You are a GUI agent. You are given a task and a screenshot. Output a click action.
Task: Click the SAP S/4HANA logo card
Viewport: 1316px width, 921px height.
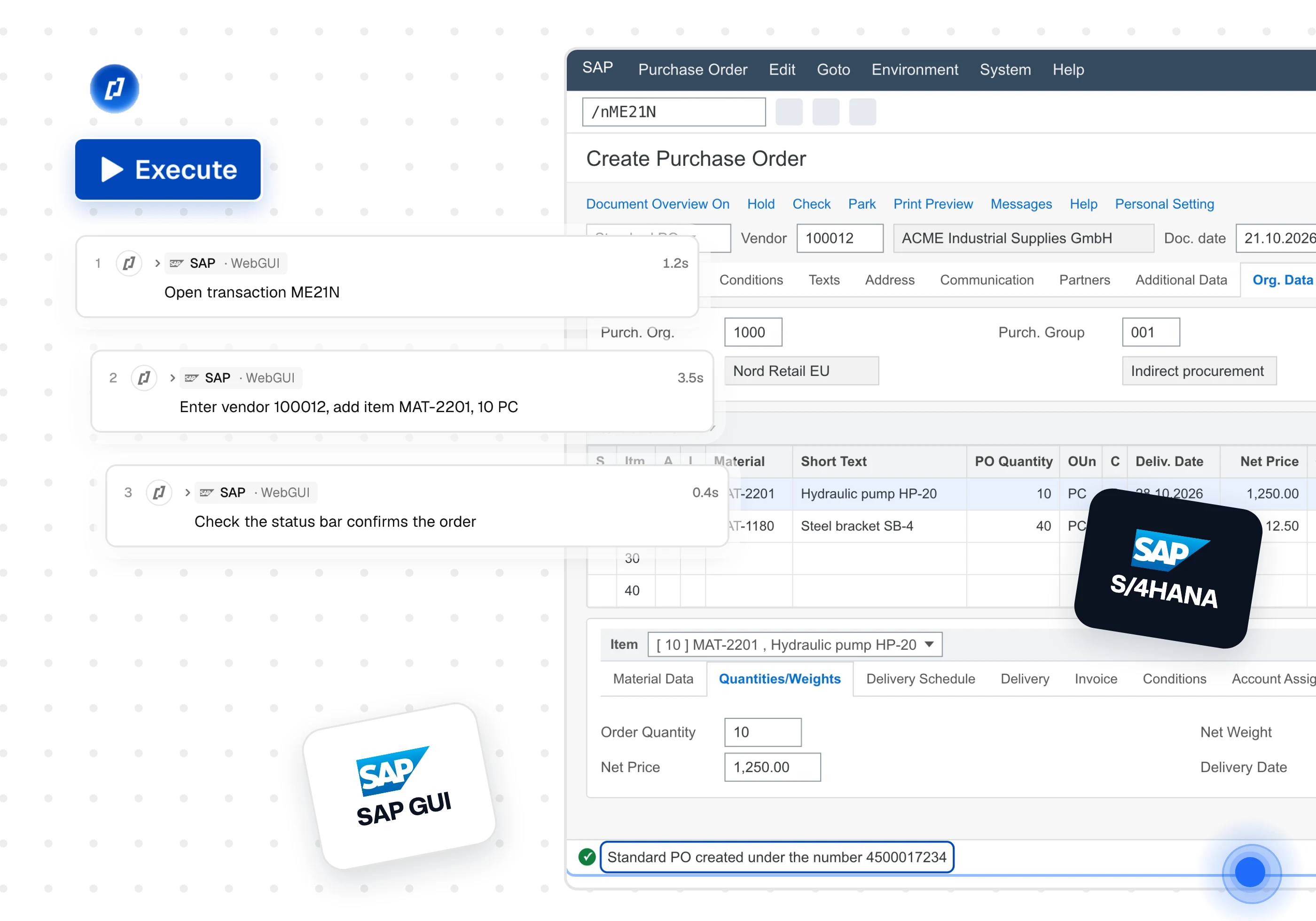click(x=1167, y=569)
